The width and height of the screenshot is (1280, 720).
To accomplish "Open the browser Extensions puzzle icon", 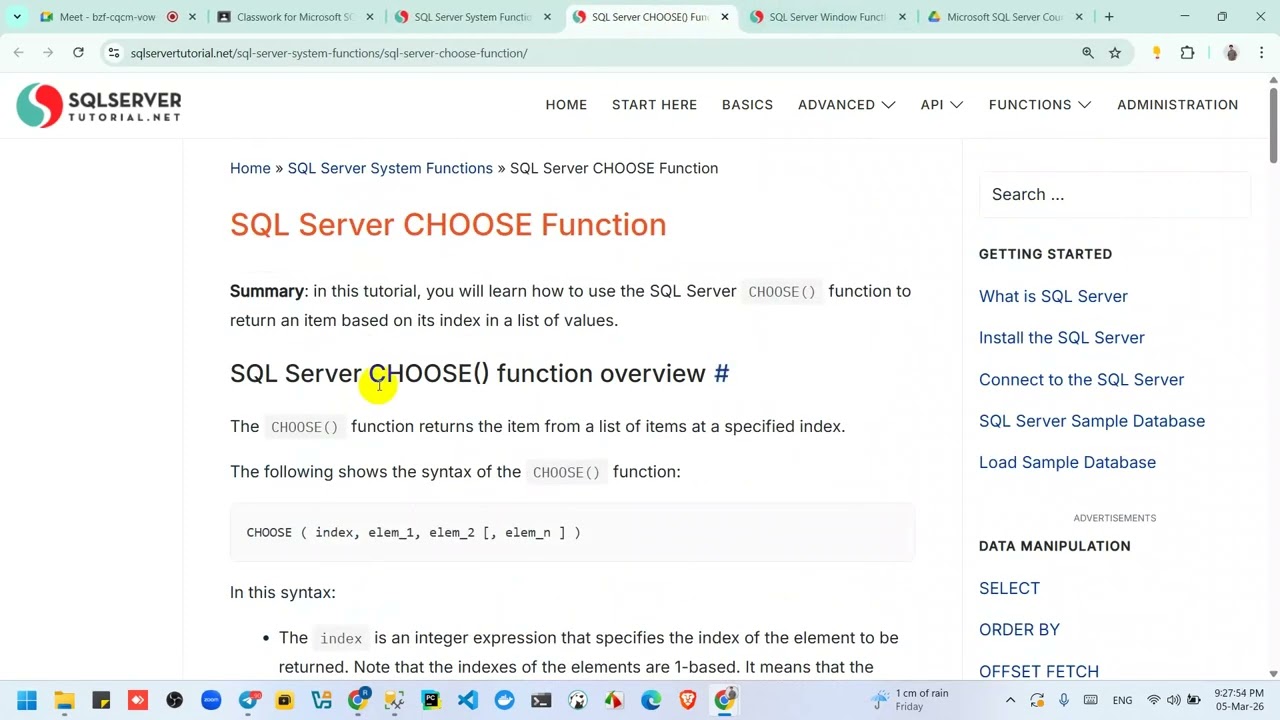I will pos(1187,53).
